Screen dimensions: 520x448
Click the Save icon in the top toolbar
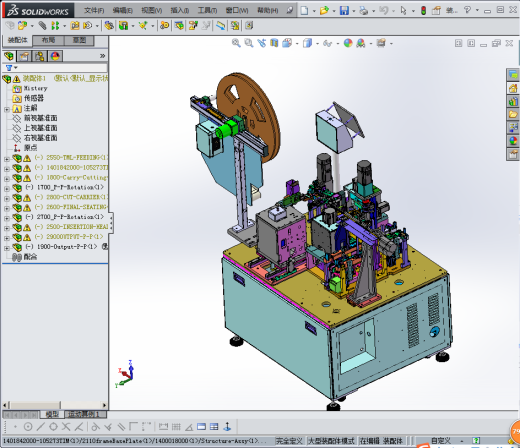pos(344,10)
